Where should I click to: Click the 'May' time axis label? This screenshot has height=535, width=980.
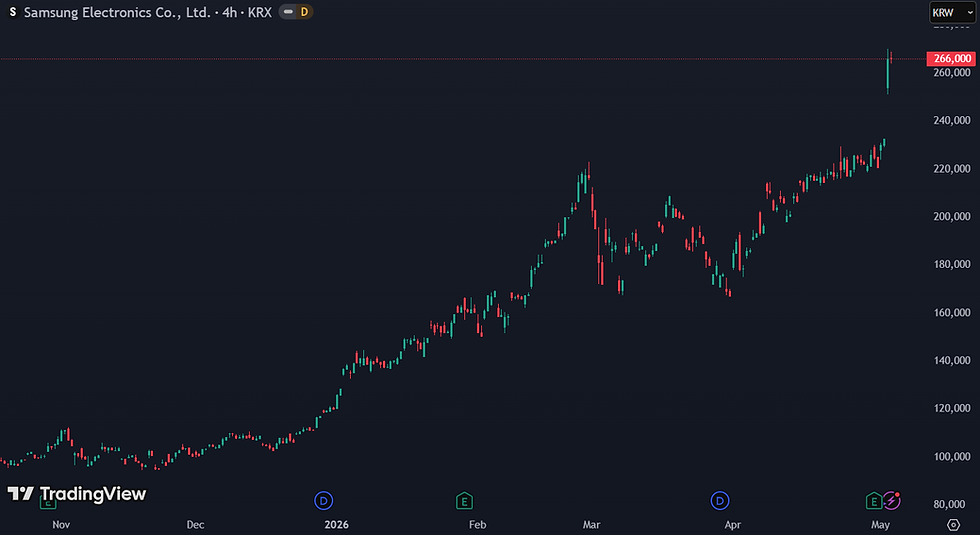[880, 524]
